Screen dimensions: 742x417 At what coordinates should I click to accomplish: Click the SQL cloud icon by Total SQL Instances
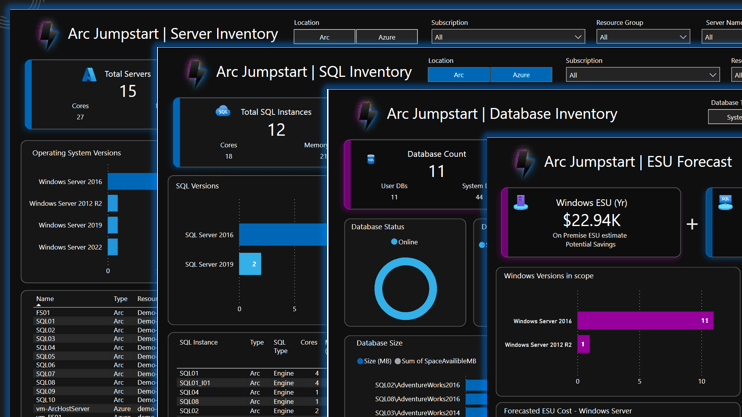[222, 111]
